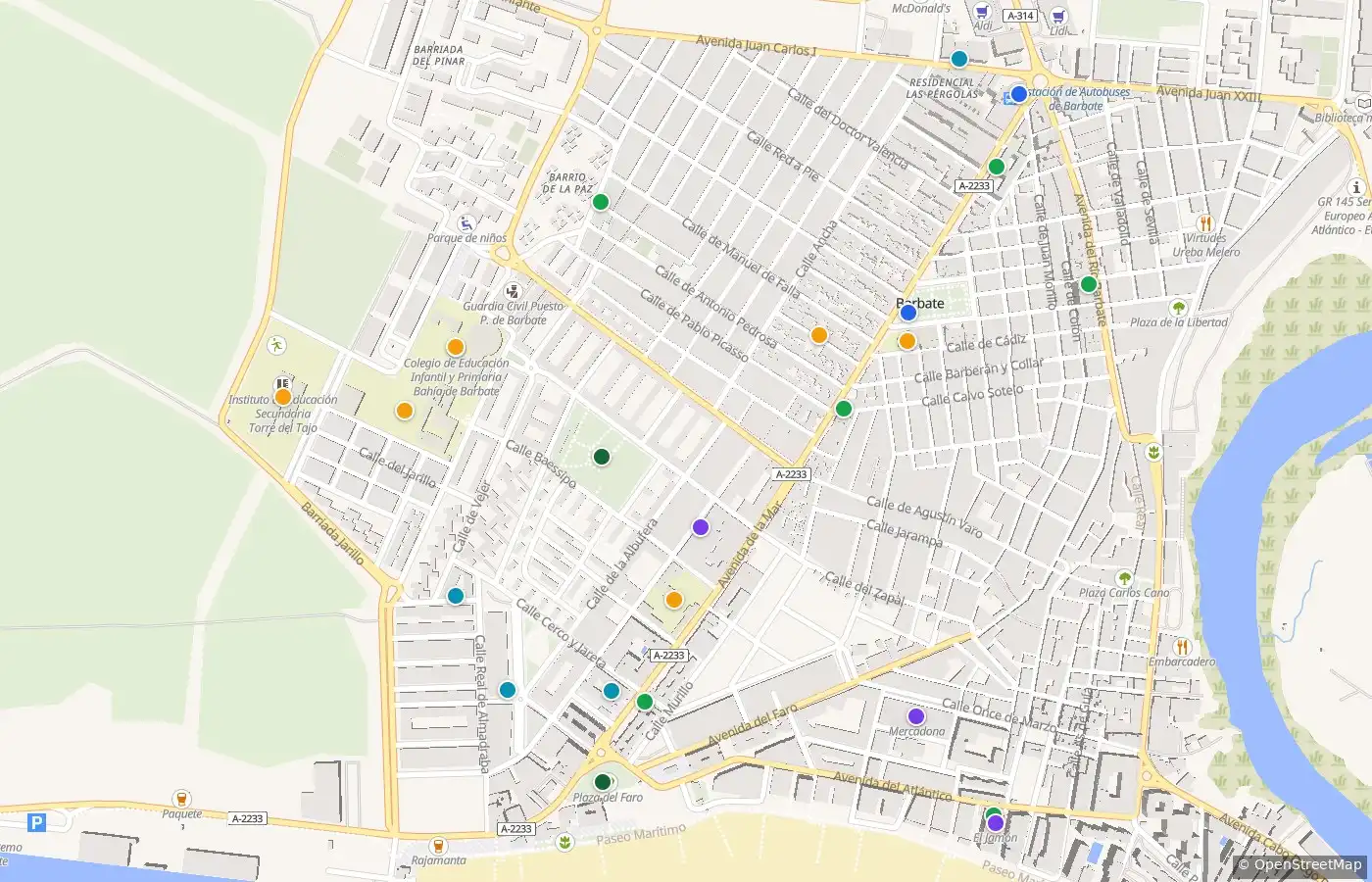
Task: Click the Aldi shopping cart icon
Action: (982, 12)
